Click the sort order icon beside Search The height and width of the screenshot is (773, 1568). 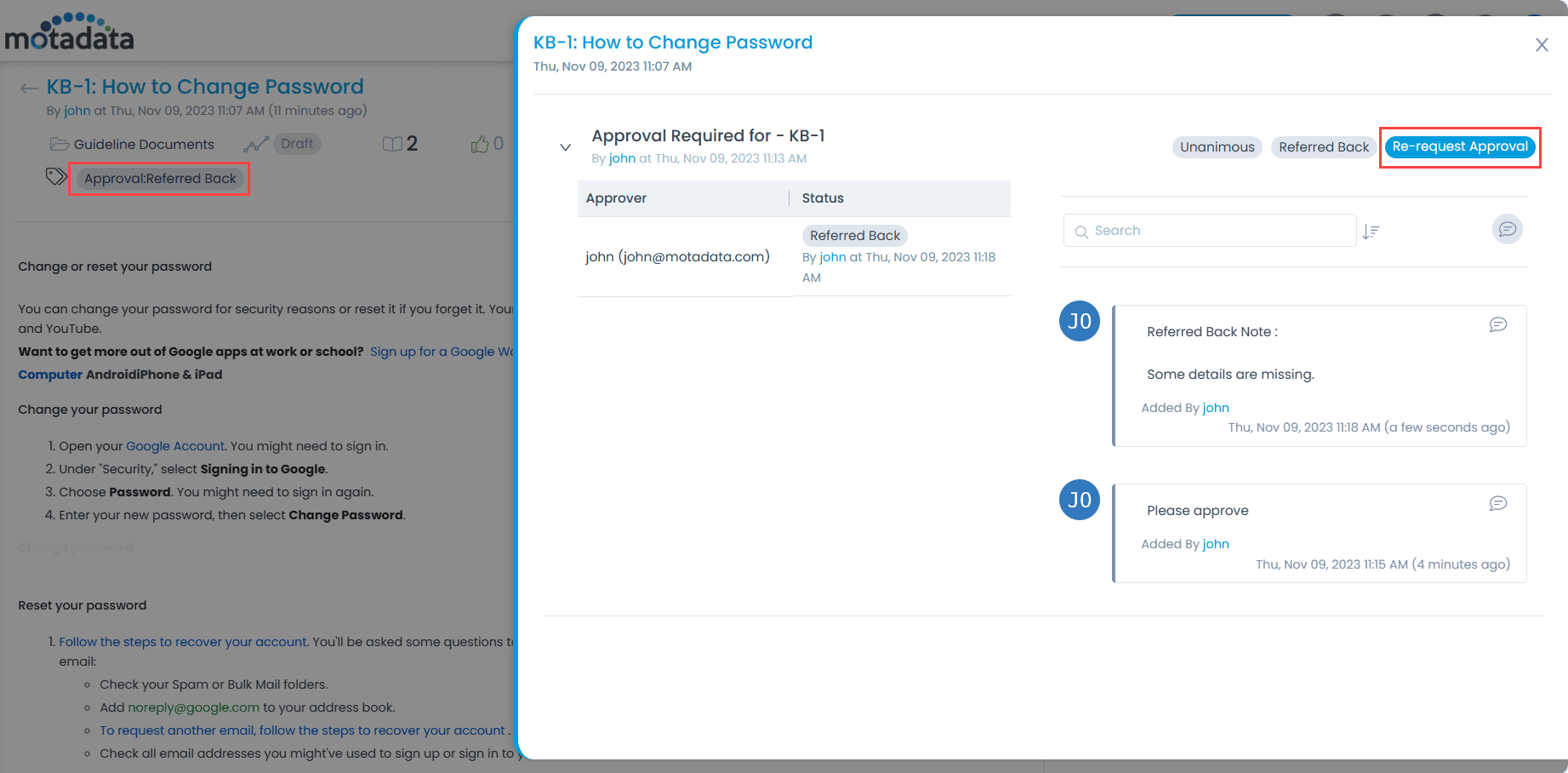[x=1371, y=232]
